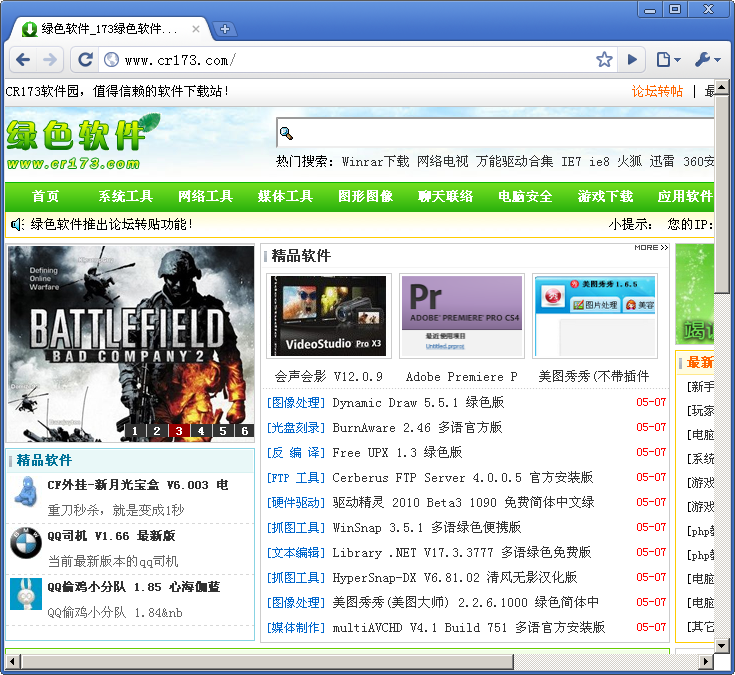Open the VideoStudio Pro X3 thumbnail
735x675 pixels.
[x=329, y=316]
